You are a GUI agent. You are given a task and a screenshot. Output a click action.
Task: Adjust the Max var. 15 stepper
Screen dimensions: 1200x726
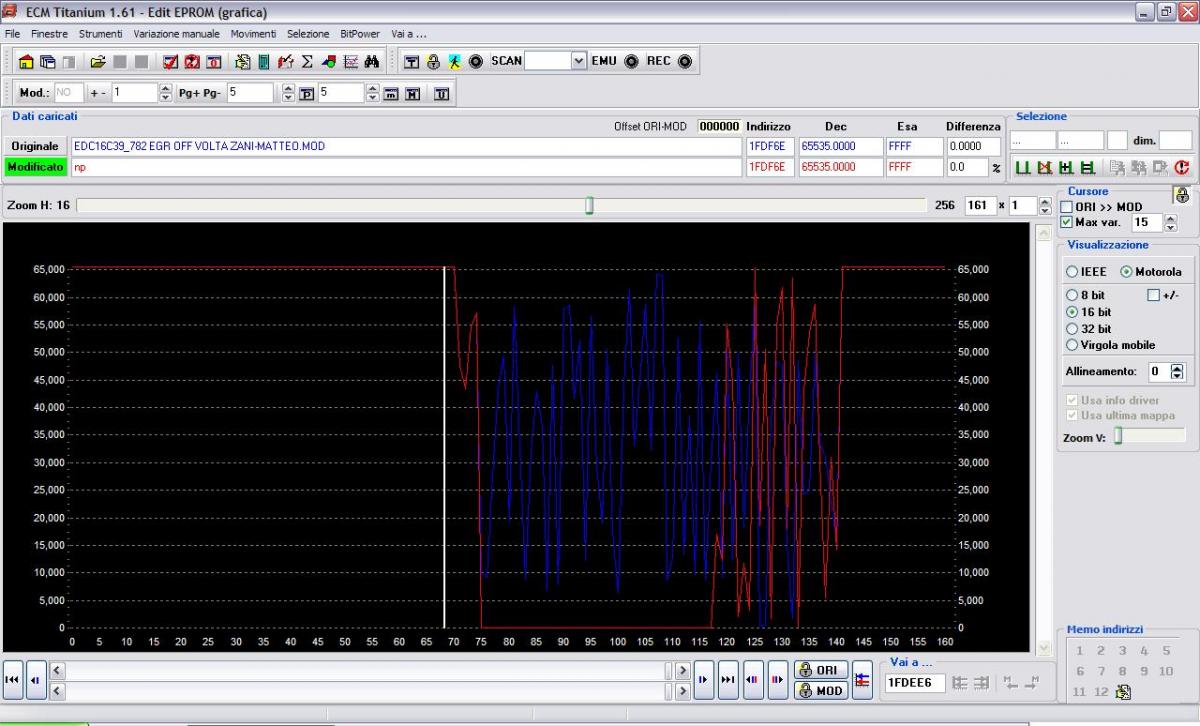coord(1170,223)
